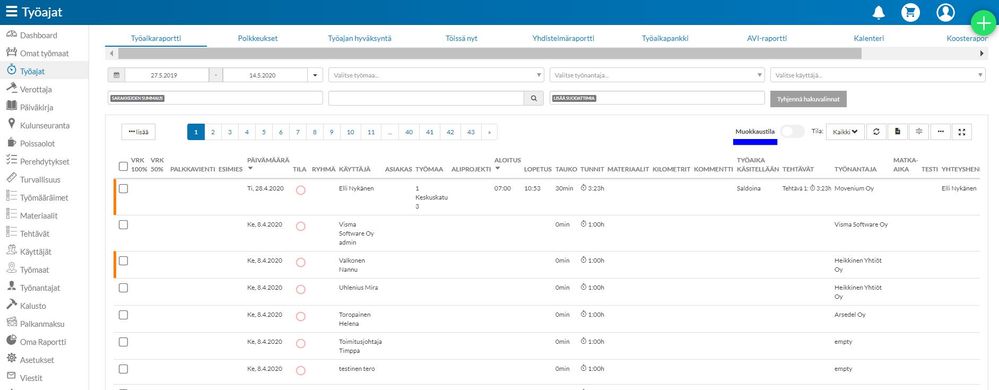Screen dimensions: 999x390
Task: Click the Lisää suodattimia filter field
Action: 657,98
